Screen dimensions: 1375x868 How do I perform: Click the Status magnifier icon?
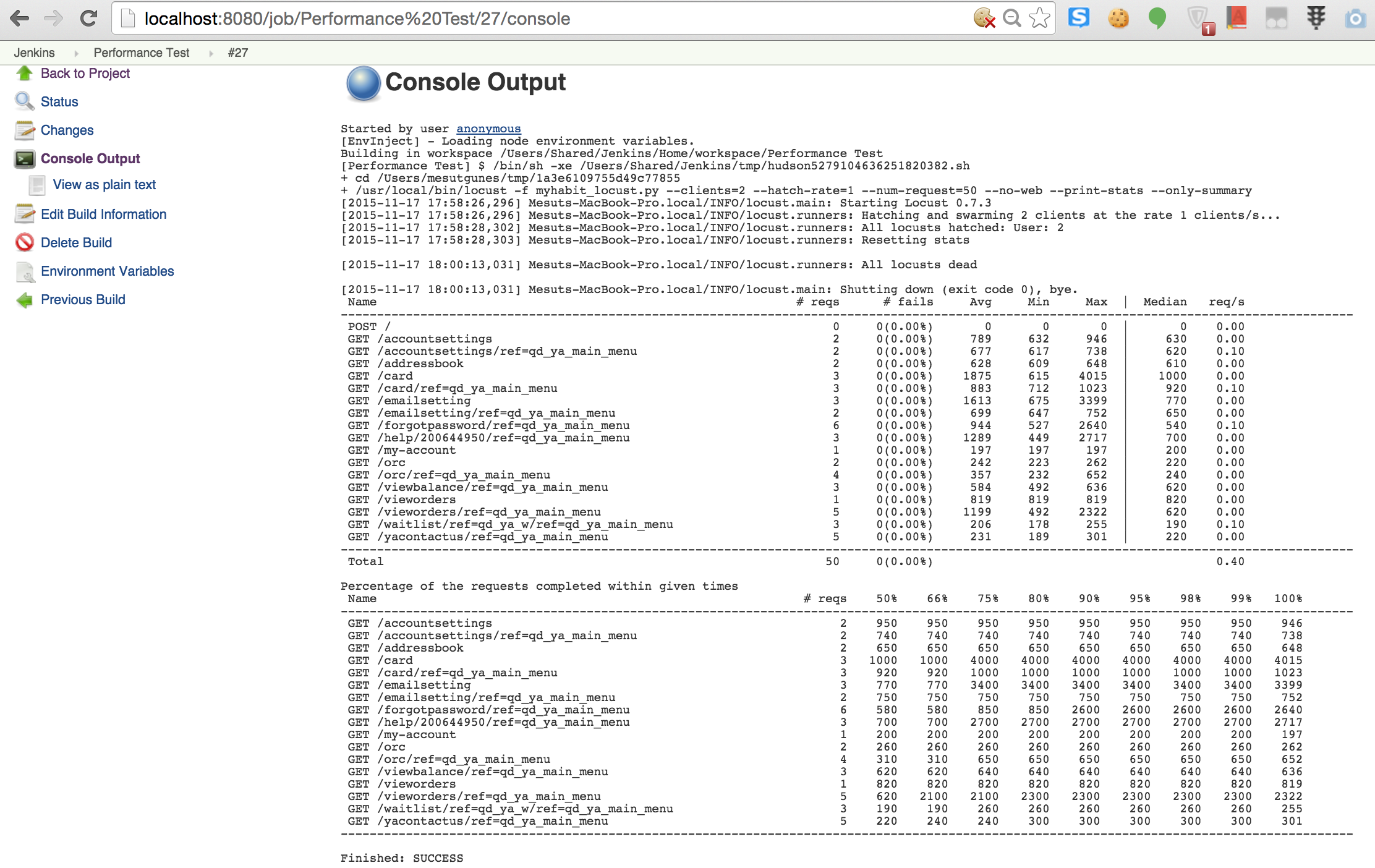[x=25, y=101]
